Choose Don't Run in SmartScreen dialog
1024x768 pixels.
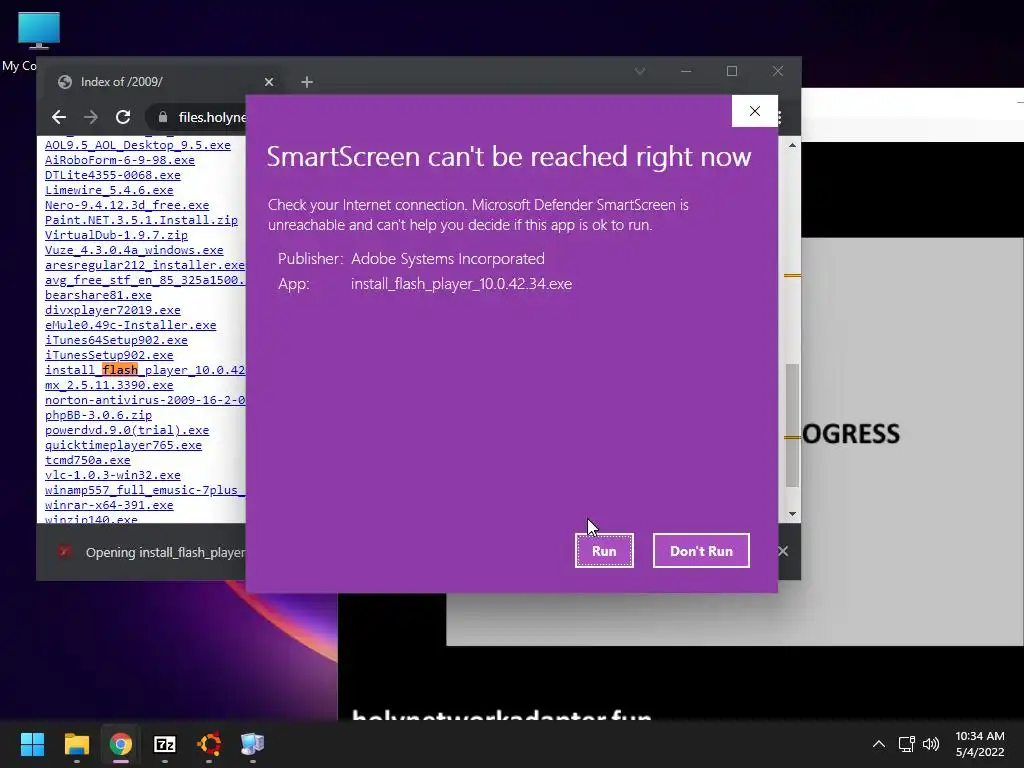tap(701, 551)
